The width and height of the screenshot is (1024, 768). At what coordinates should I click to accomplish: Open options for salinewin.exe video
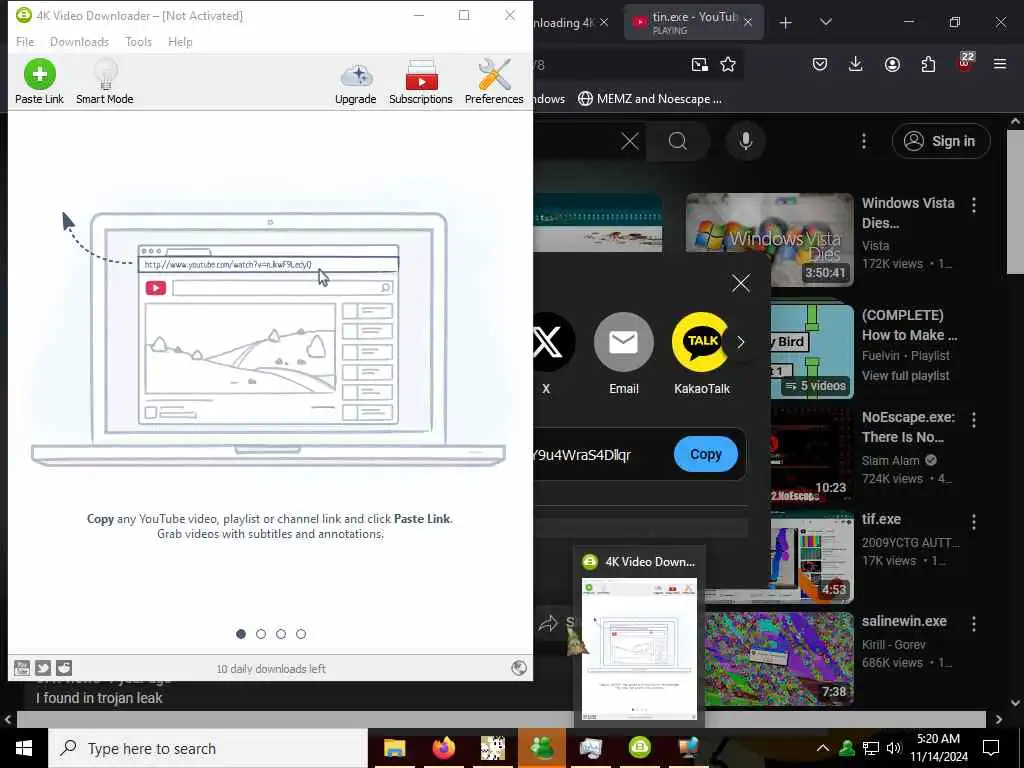[974, 624]
